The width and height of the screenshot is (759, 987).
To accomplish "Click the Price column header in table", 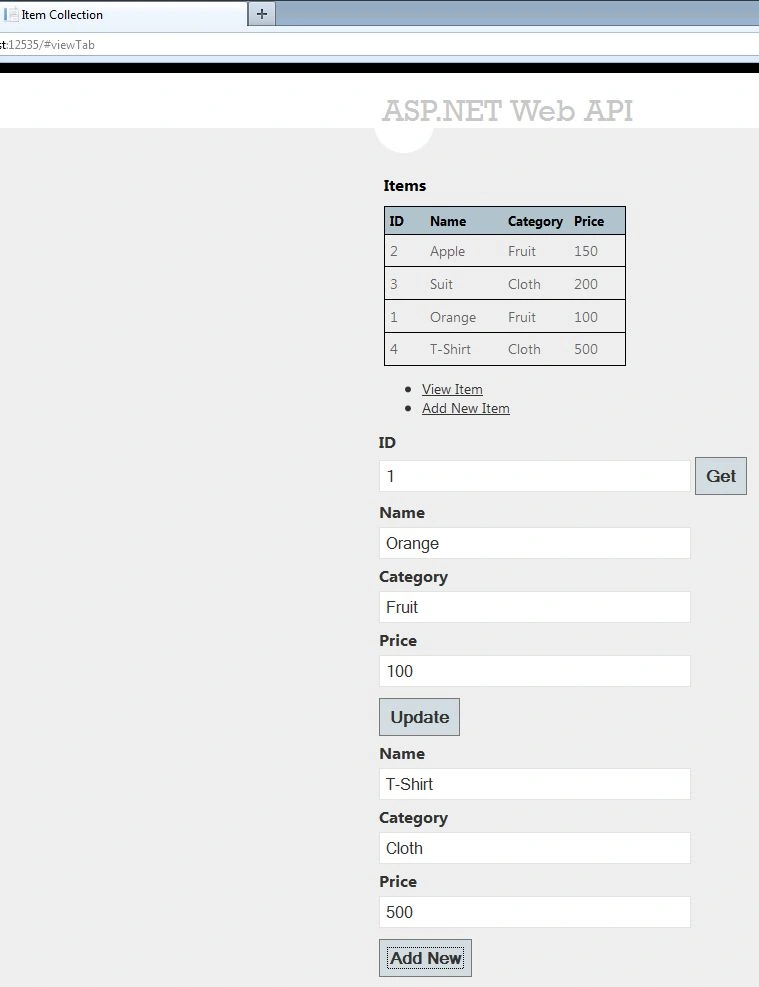I will 589,222.
